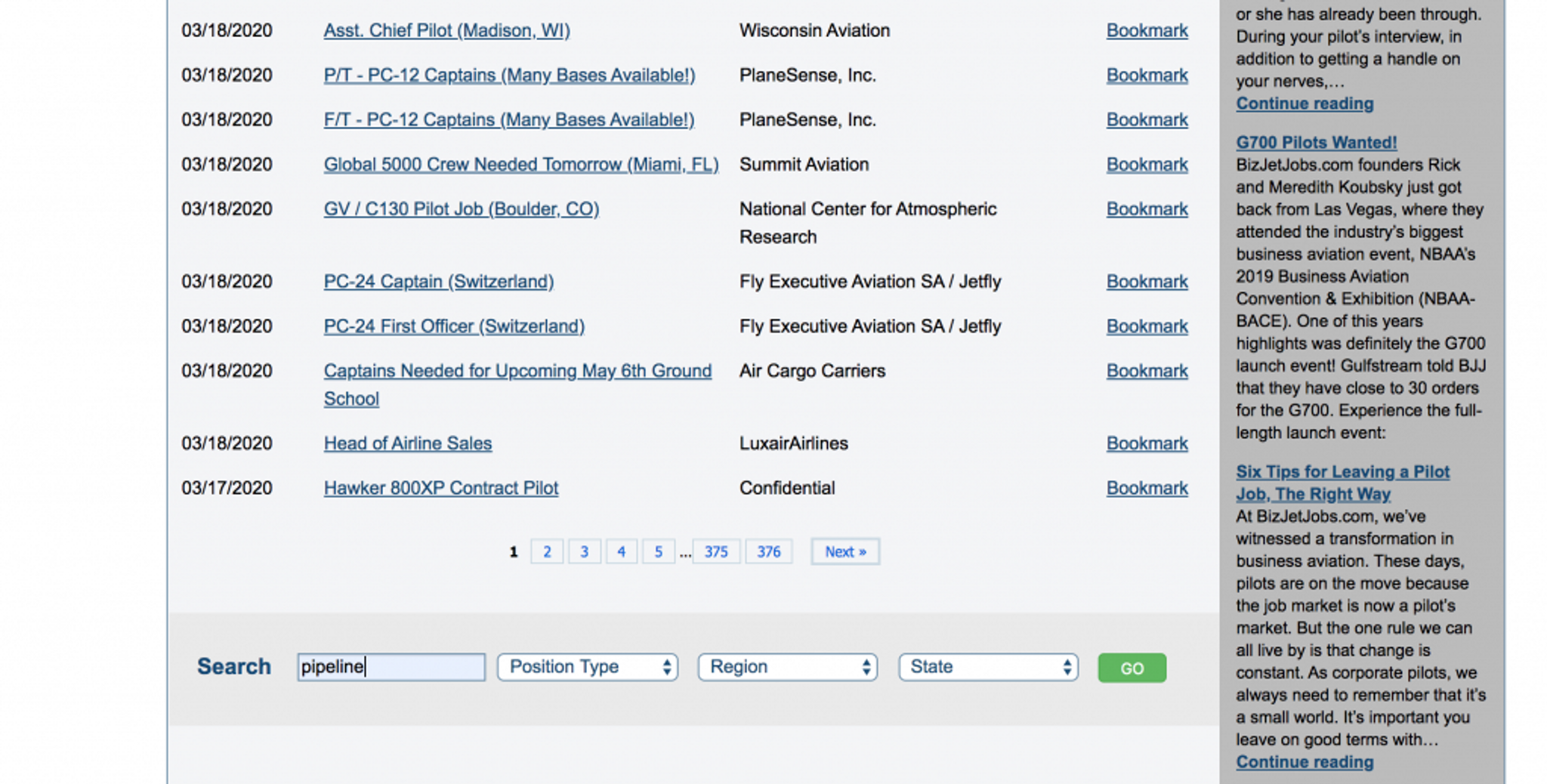Open the State dropdown
This screenshot has width=1547, height=784.
pos(988,667)
